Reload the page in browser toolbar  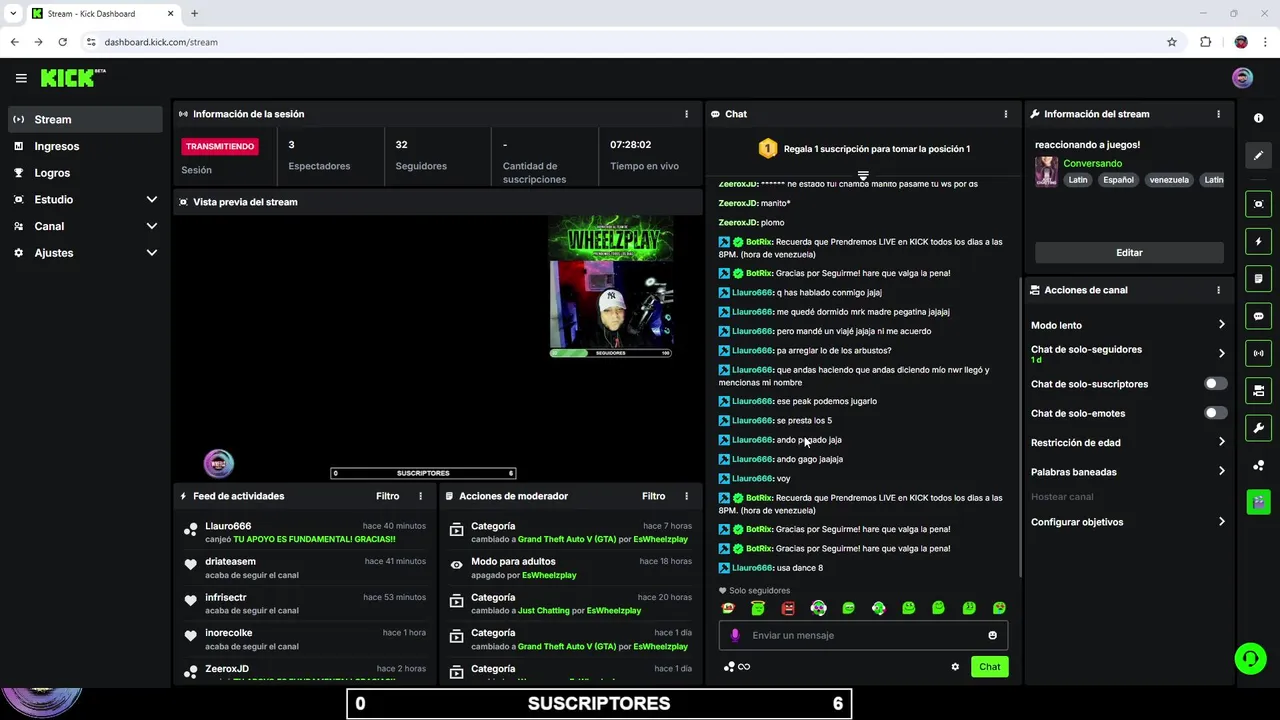tap(62, 42)
